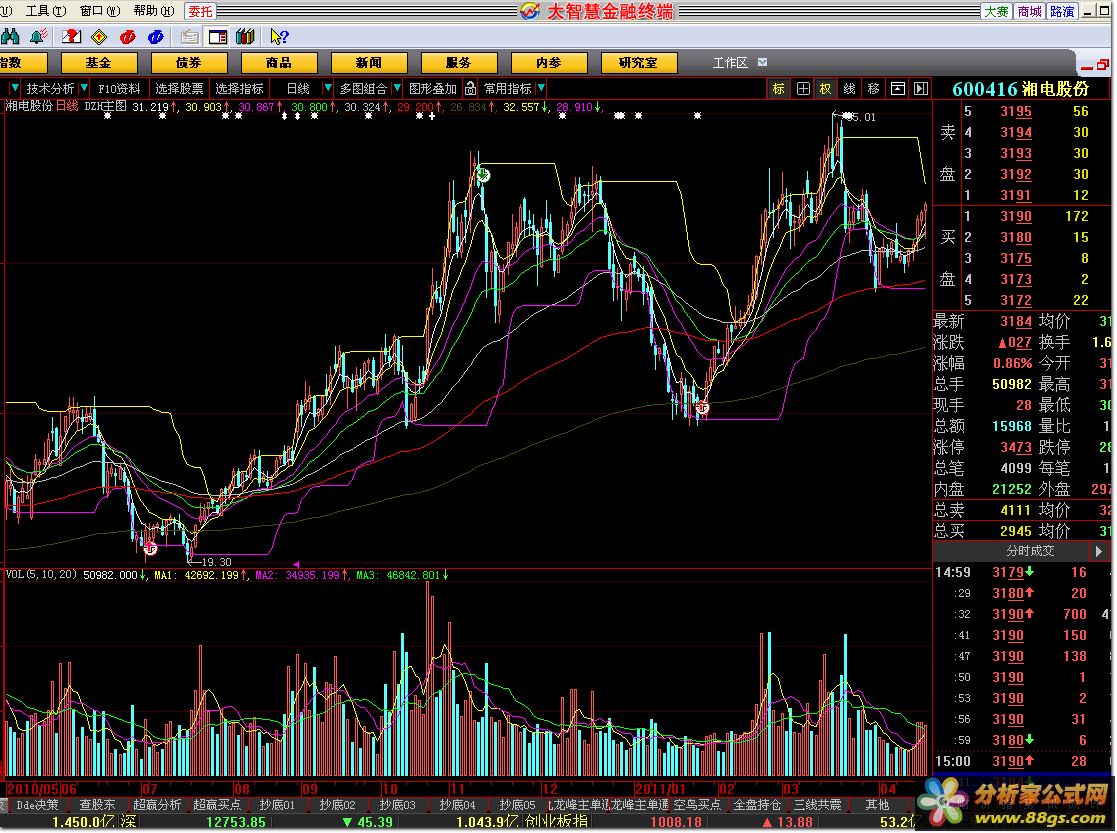Click the 委托 order entrust button
The width and height of the screenshot is (1117, 833).
point(200,11)
